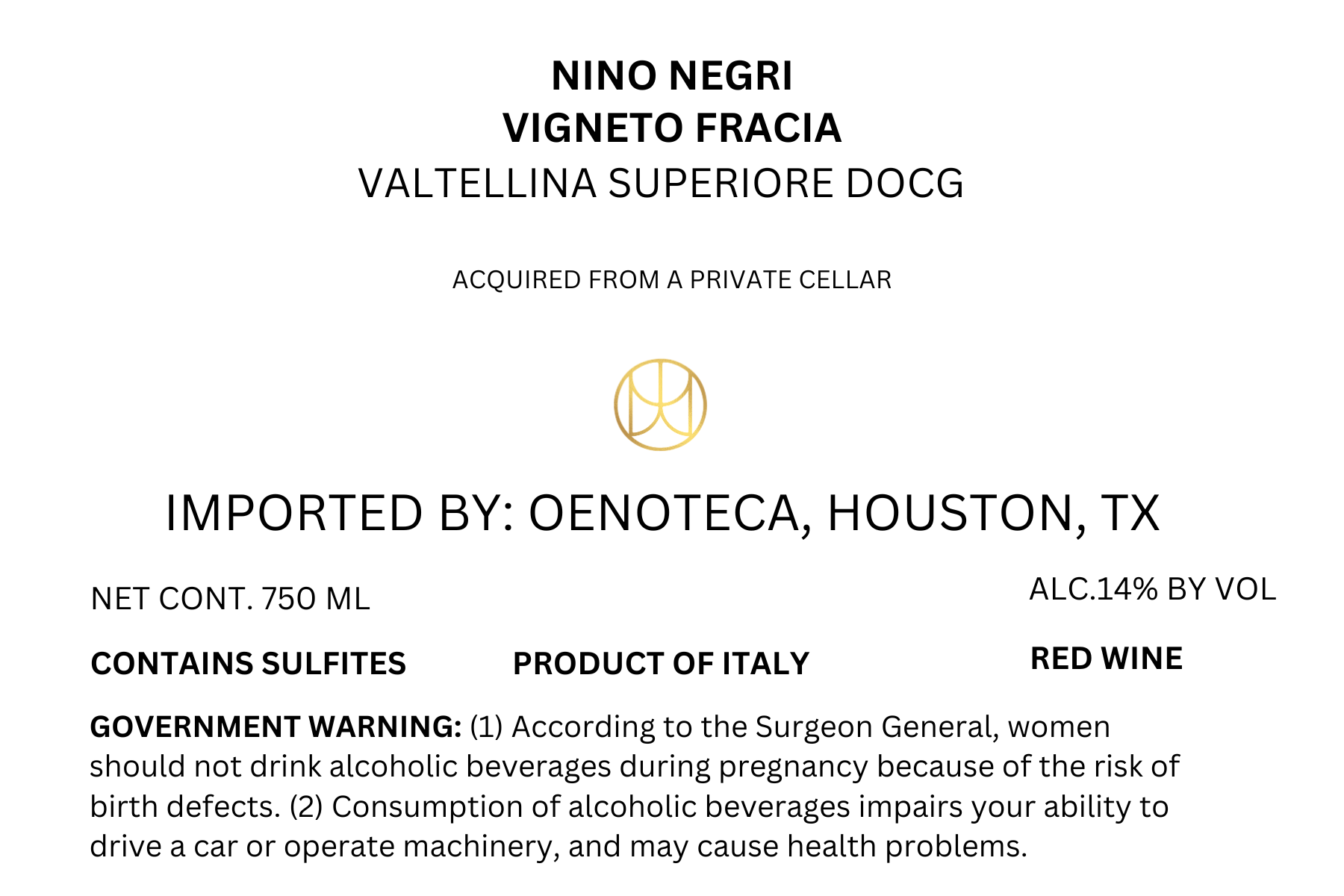Click ALC.14% BY VOL text
1344x896 pixels.
1152,590
